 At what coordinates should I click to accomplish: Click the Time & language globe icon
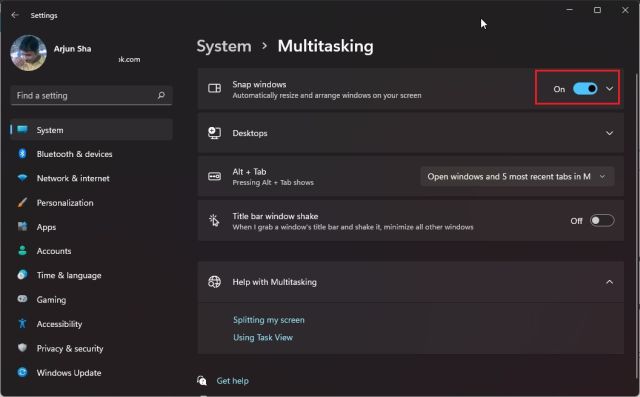coord(22,275)
